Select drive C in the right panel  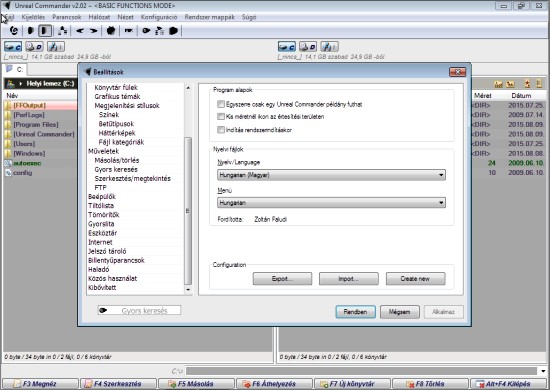pos(287,47)
